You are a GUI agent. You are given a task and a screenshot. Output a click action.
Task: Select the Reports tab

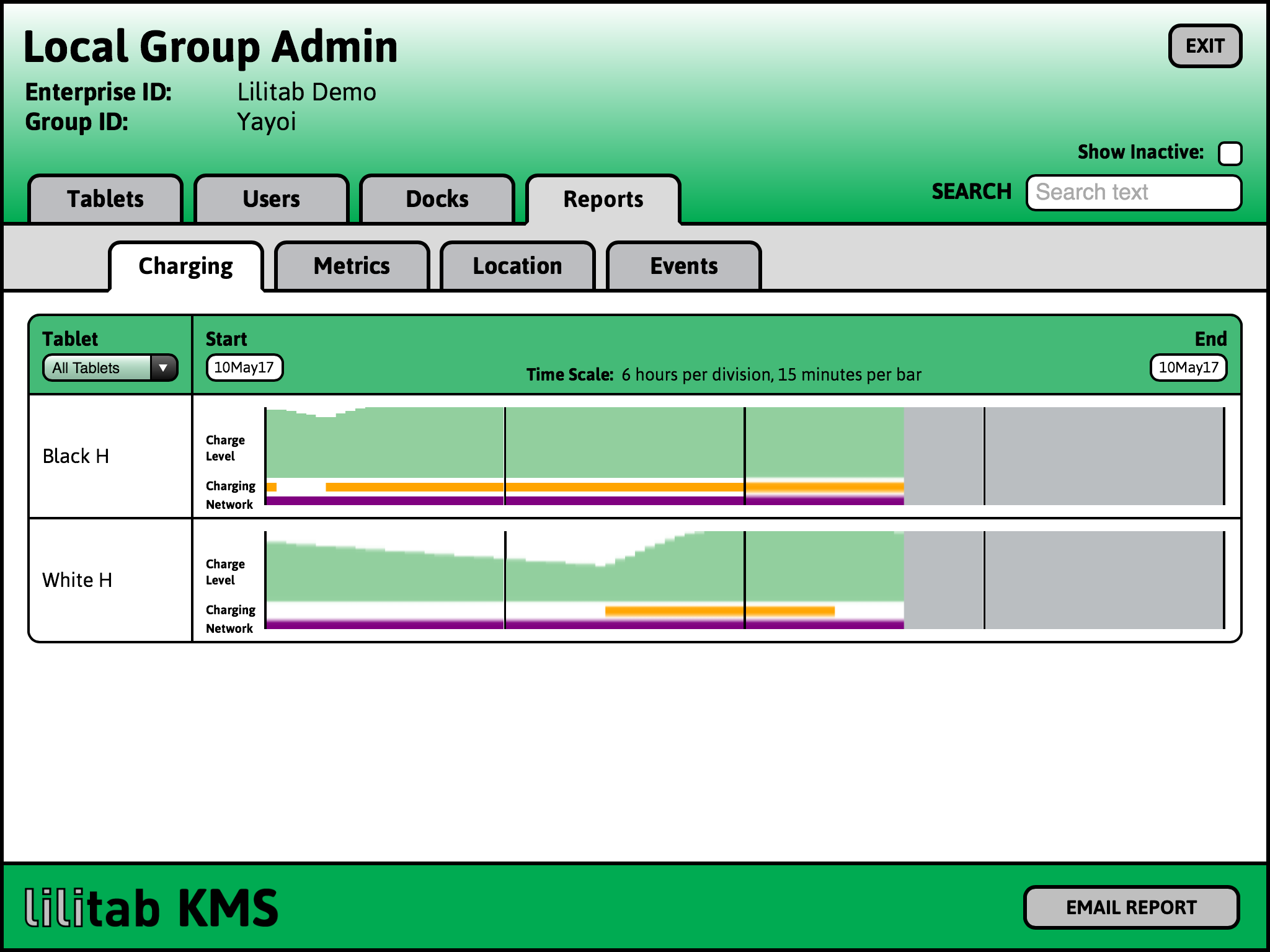(x=603, y=200)
